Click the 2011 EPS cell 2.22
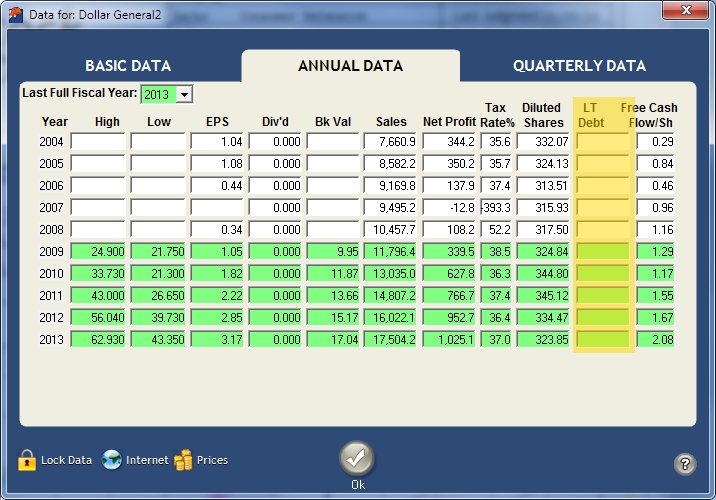 (x=217, y=295)
